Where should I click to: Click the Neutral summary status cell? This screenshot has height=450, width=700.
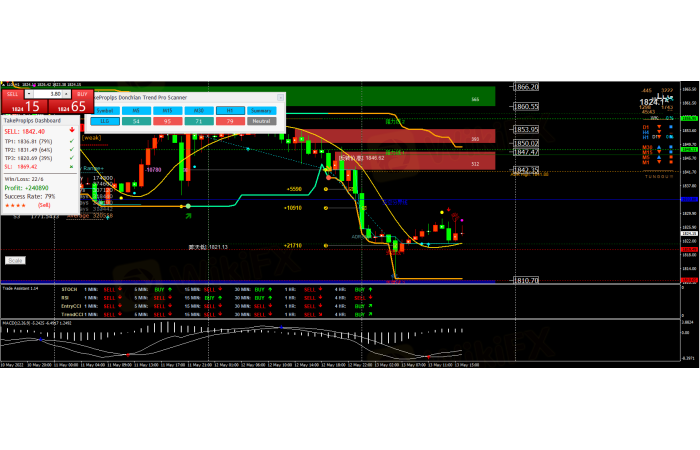(261, 121)
